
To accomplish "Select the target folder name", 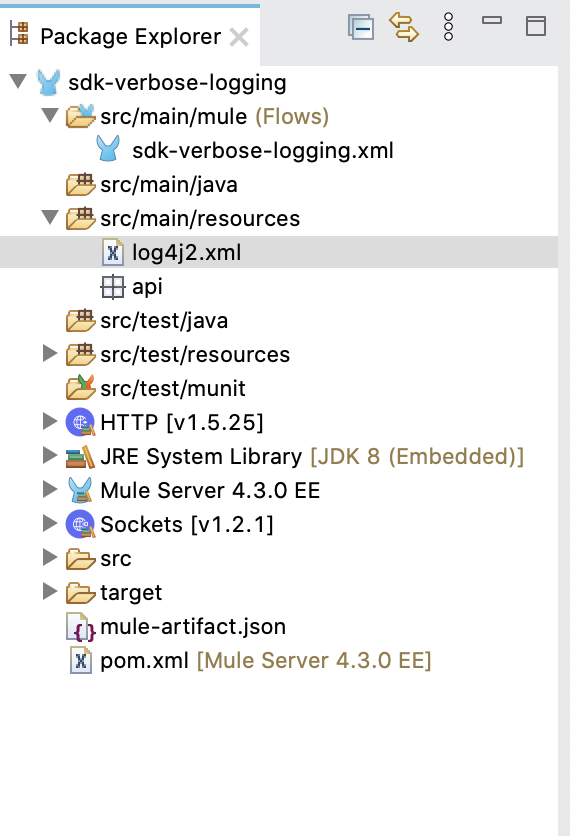I will [x=131, y=593].
